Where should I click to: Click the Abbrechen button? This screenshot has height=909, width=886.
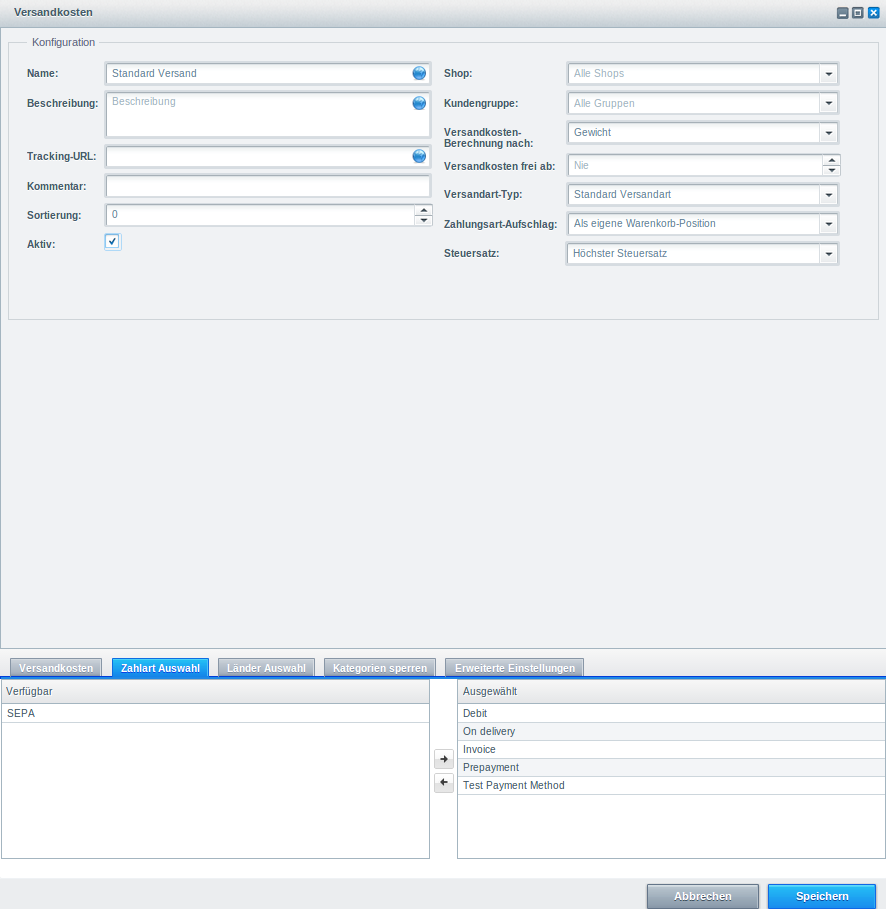coord(702,896)
